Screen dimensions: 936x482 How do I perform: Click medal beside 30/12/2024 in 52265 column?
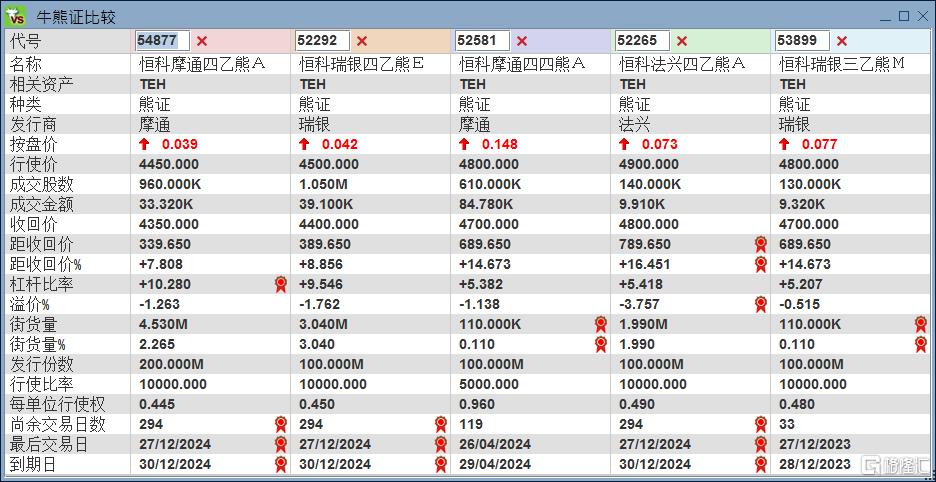click(x=760, y=464)
